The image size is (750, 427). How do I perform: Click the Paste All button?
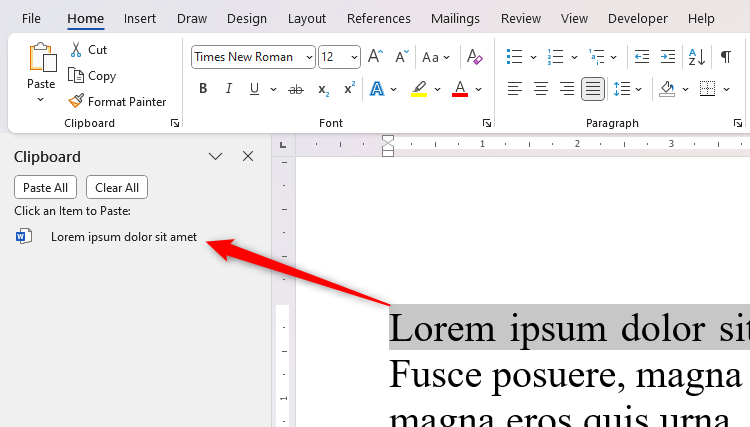coord(45,187)
